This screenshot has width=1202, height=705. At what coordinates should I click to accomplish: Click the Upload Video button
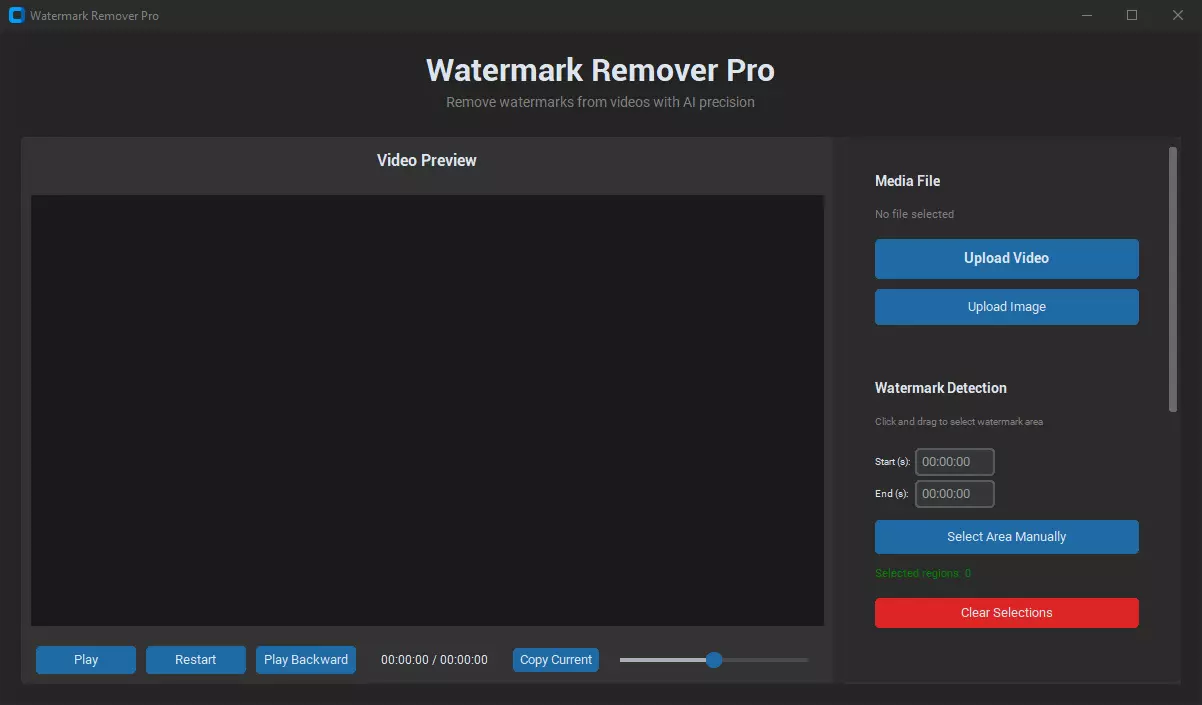point(1006,258)
